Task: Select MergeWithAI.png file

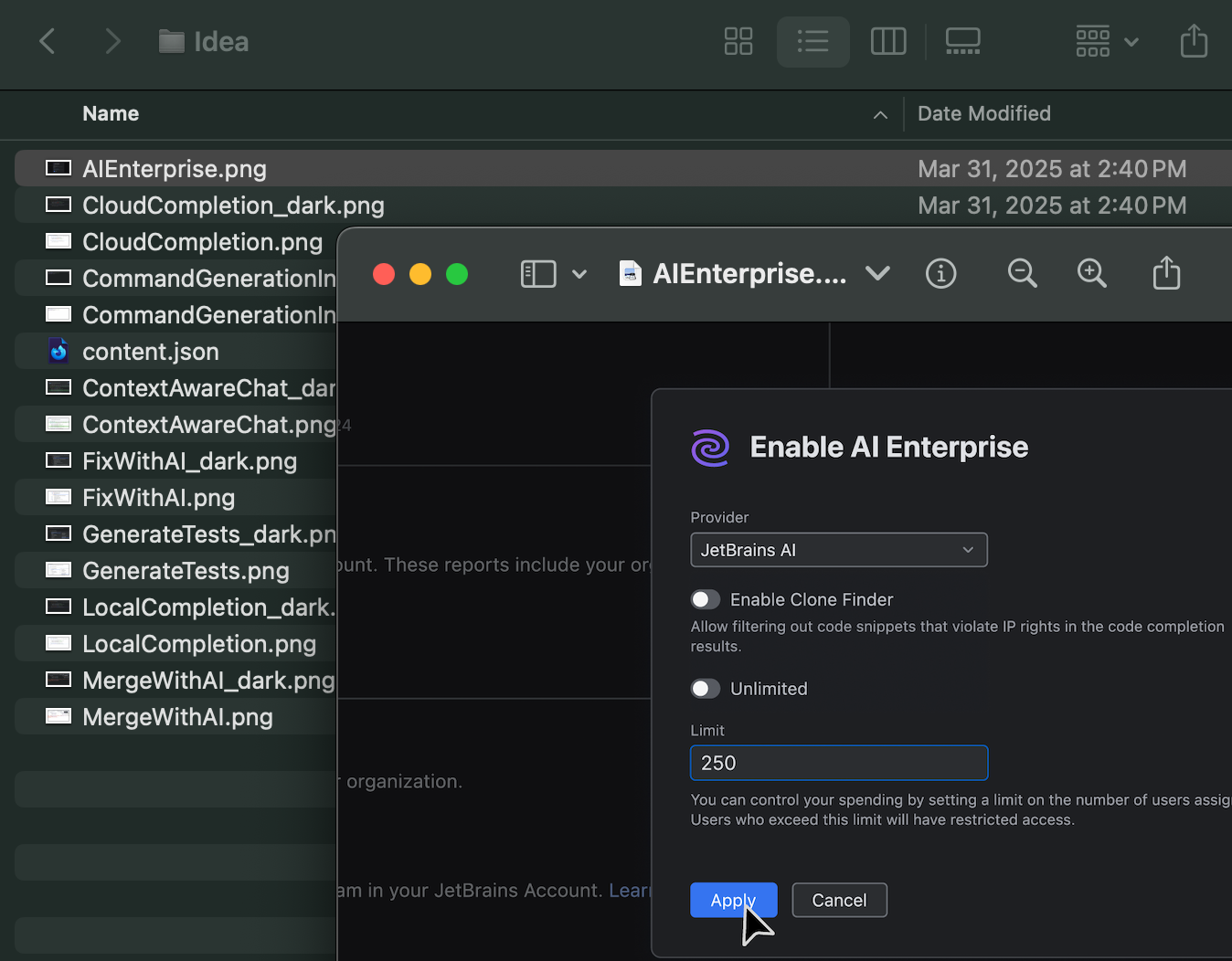Action: 177,717
